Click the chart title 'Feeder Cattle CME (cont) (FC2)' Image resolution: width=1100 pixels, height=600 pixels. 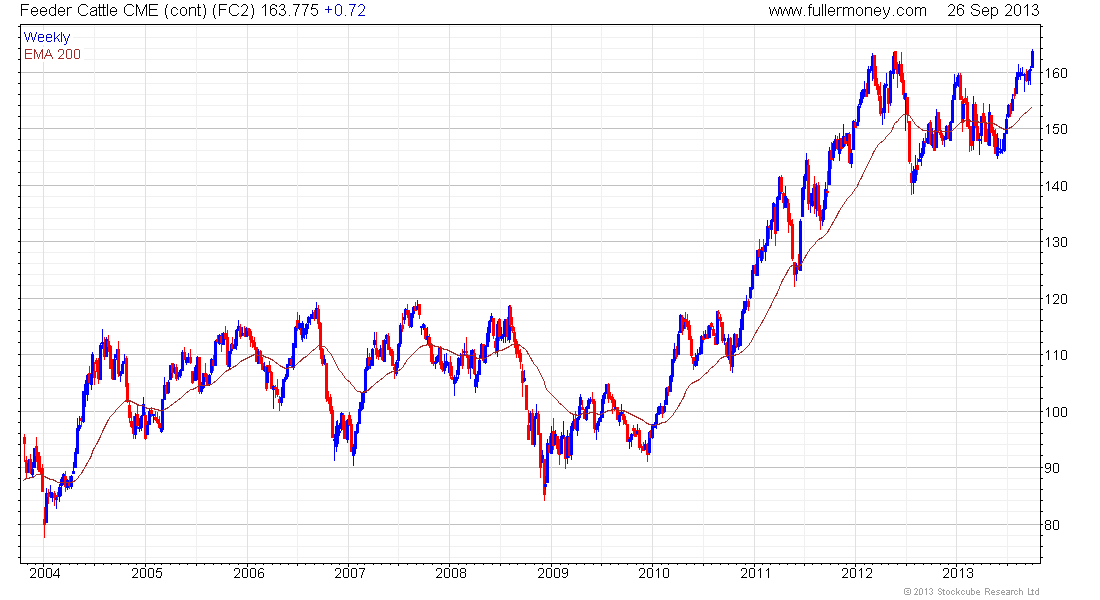[138, 11]
